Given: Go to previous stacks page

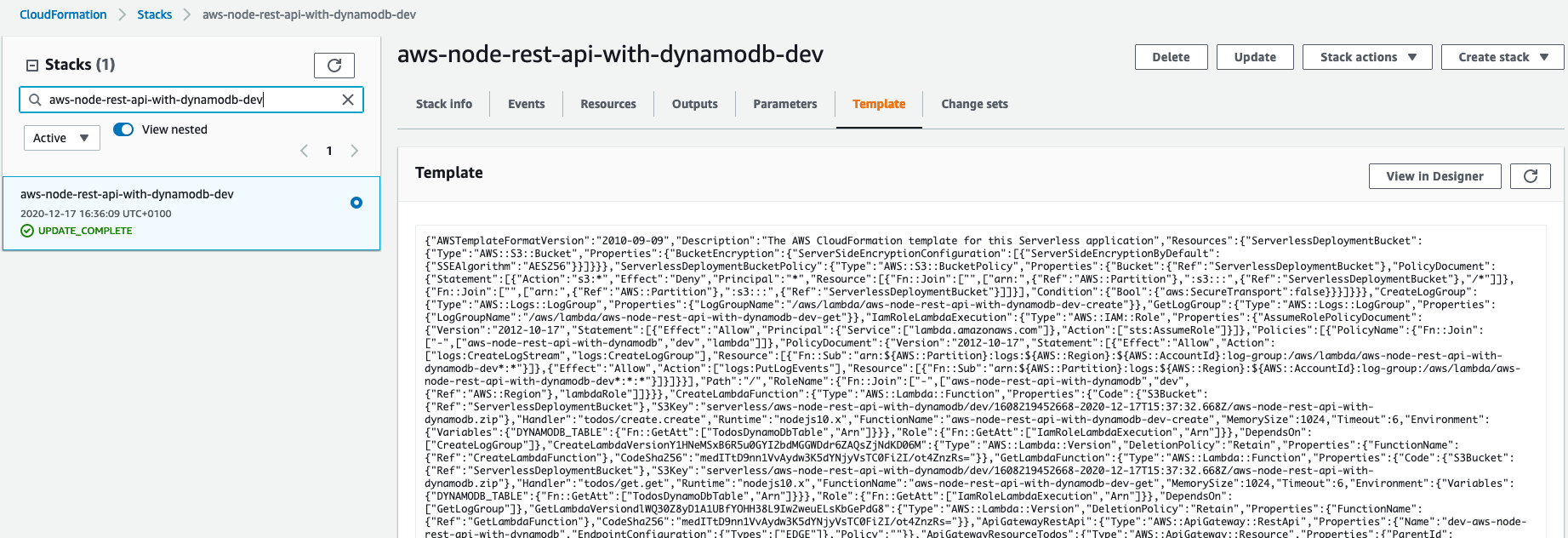Looking at the screenshot, I should (304, 151).
